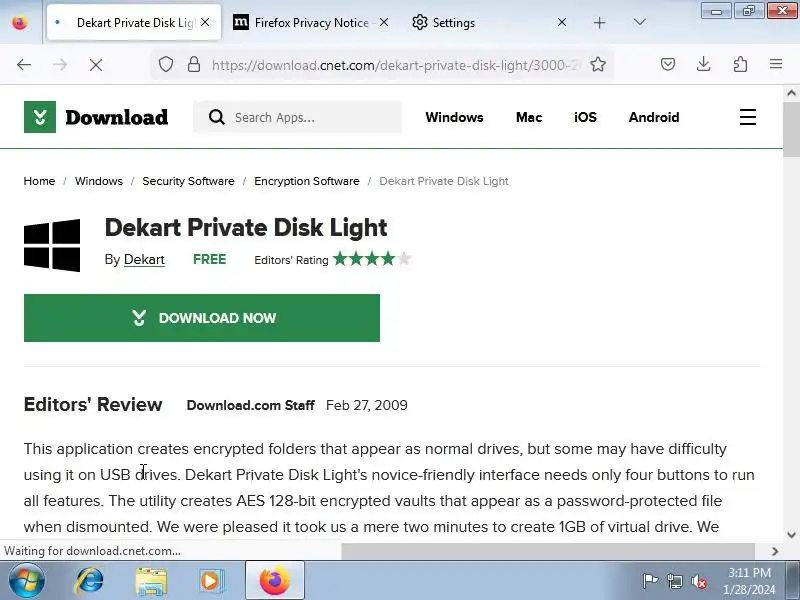Open the Mac category menu
Screen dimensions: 800x600
[x=529, y=117]
